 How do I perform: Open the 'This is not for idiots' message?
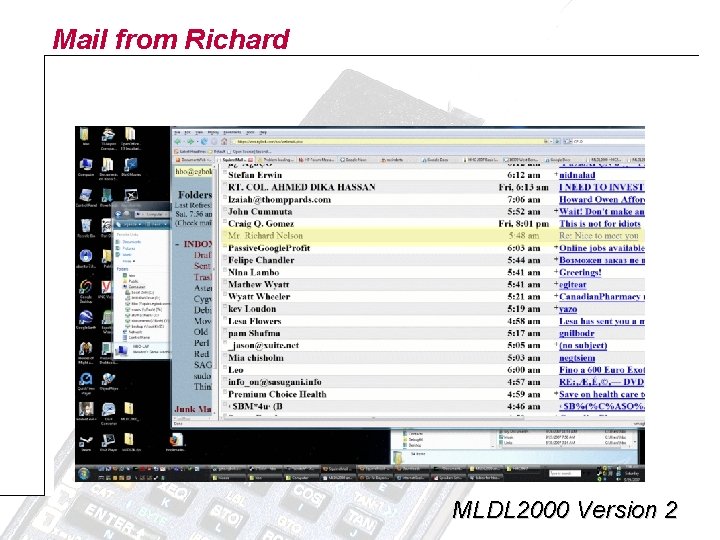pos(600,224)
